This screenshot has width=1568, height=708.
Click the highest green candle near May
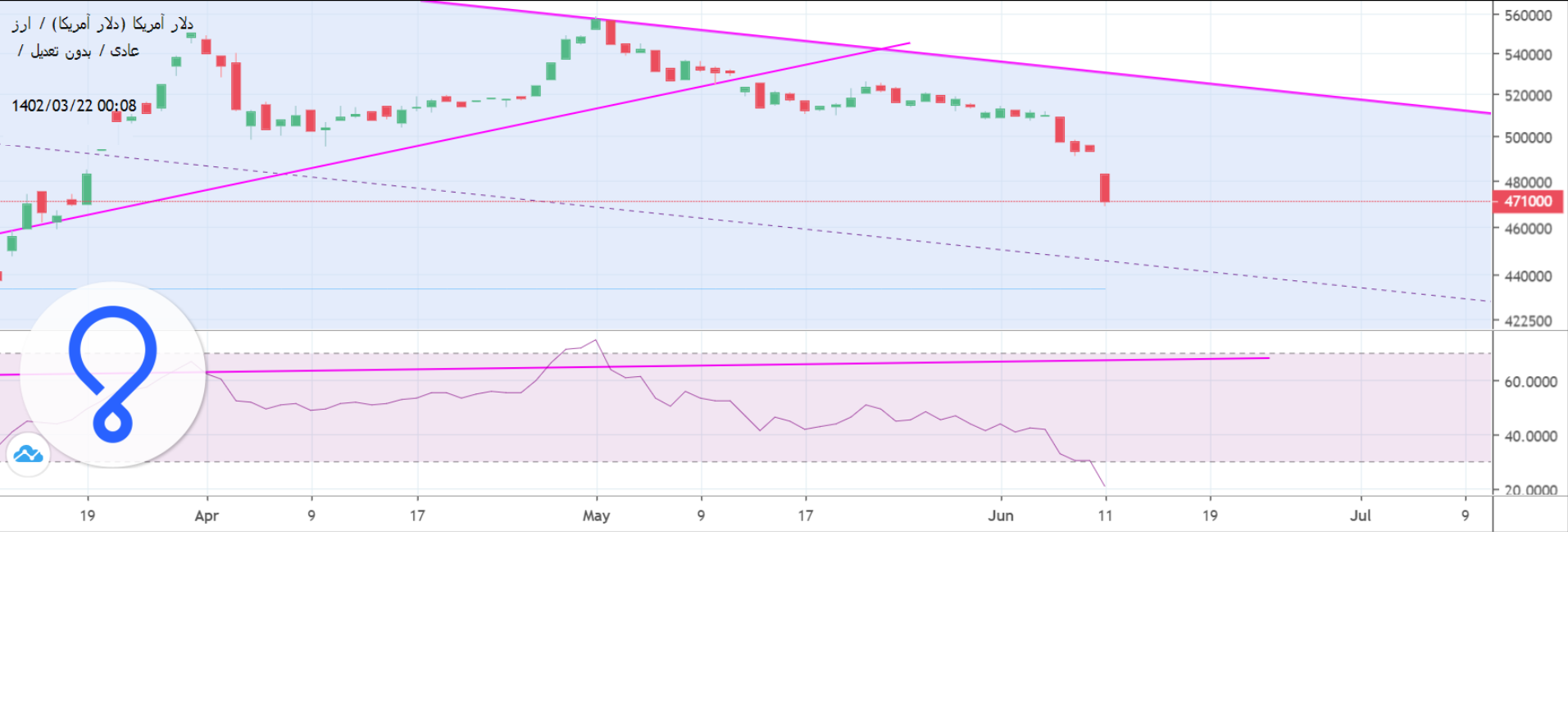[x=596, y=24]
